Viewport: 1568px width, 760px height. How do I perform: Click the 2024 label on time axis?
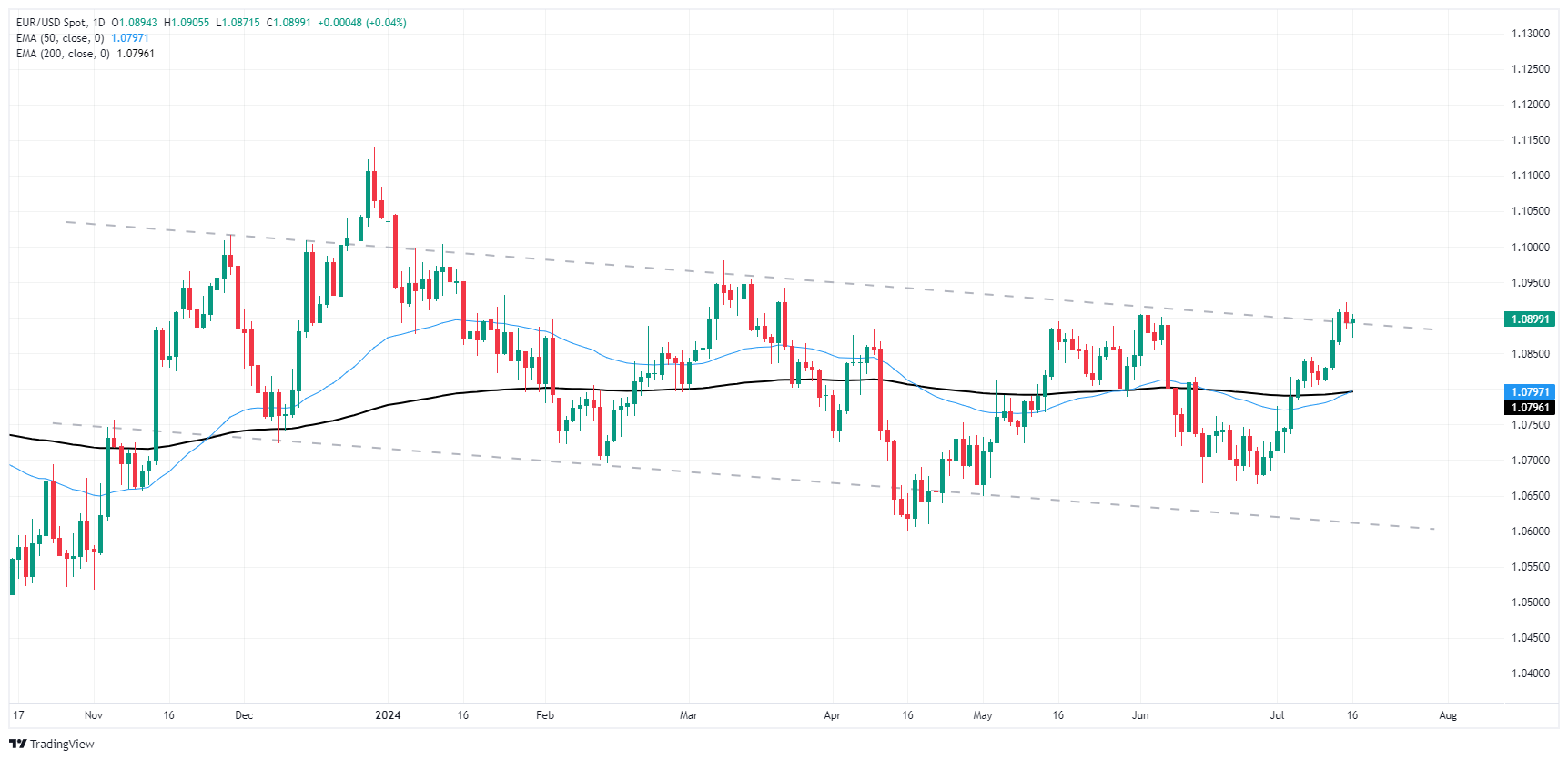[388, 715]
